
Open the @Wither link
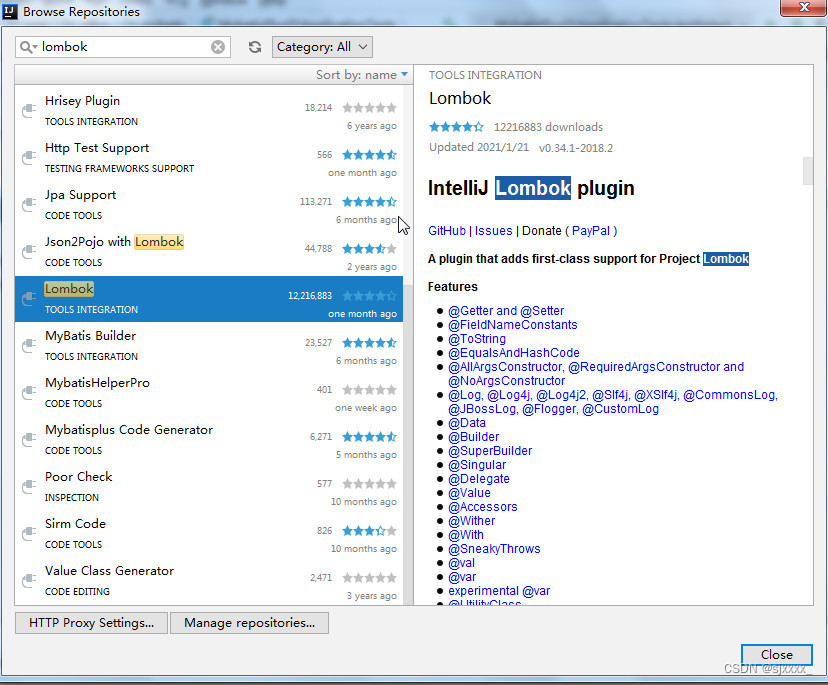pyautogui.click(x=472, y=521)
